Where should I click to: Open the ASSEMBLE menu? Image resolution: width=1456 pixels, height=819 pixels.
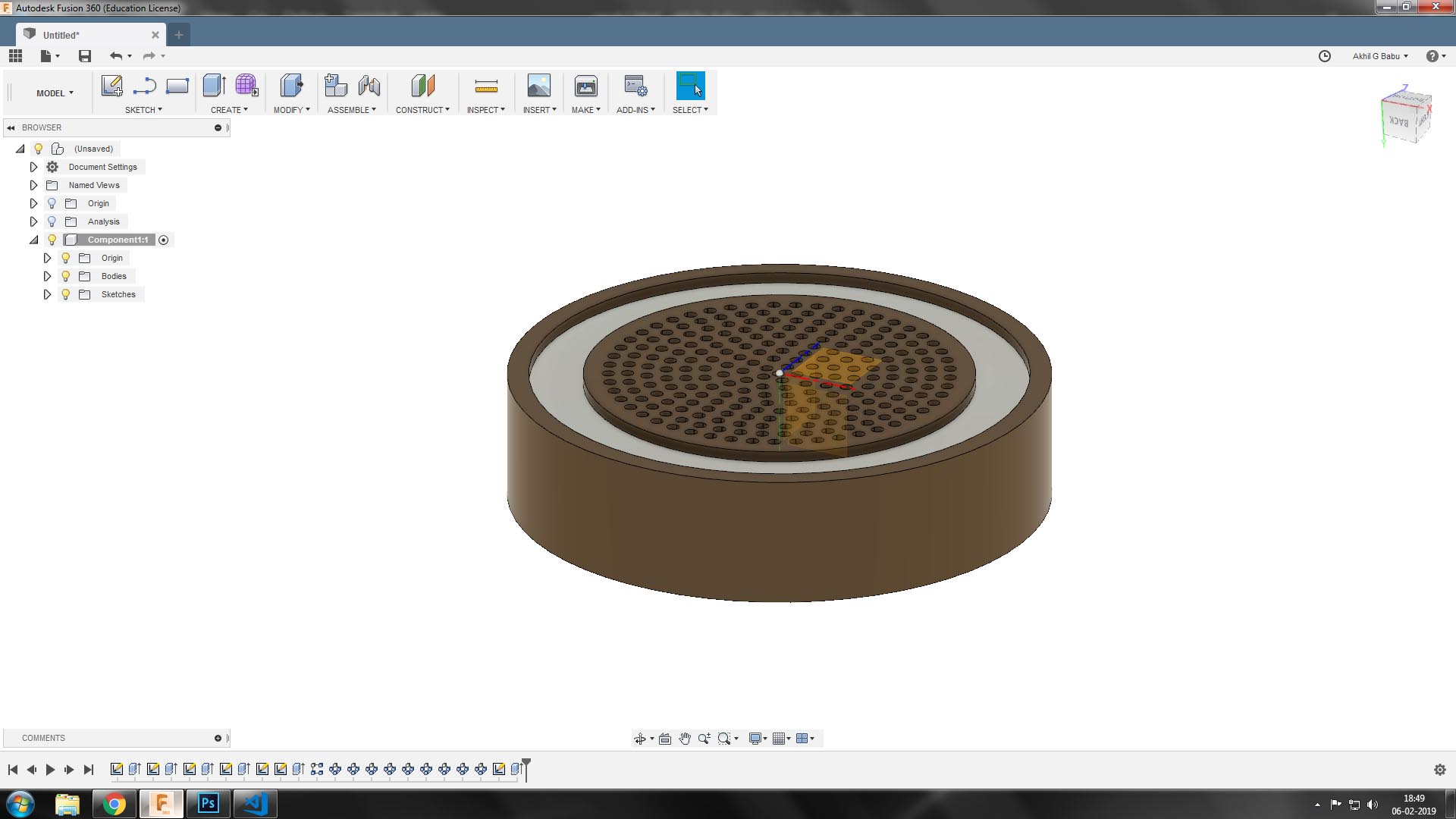coord(351,110)
